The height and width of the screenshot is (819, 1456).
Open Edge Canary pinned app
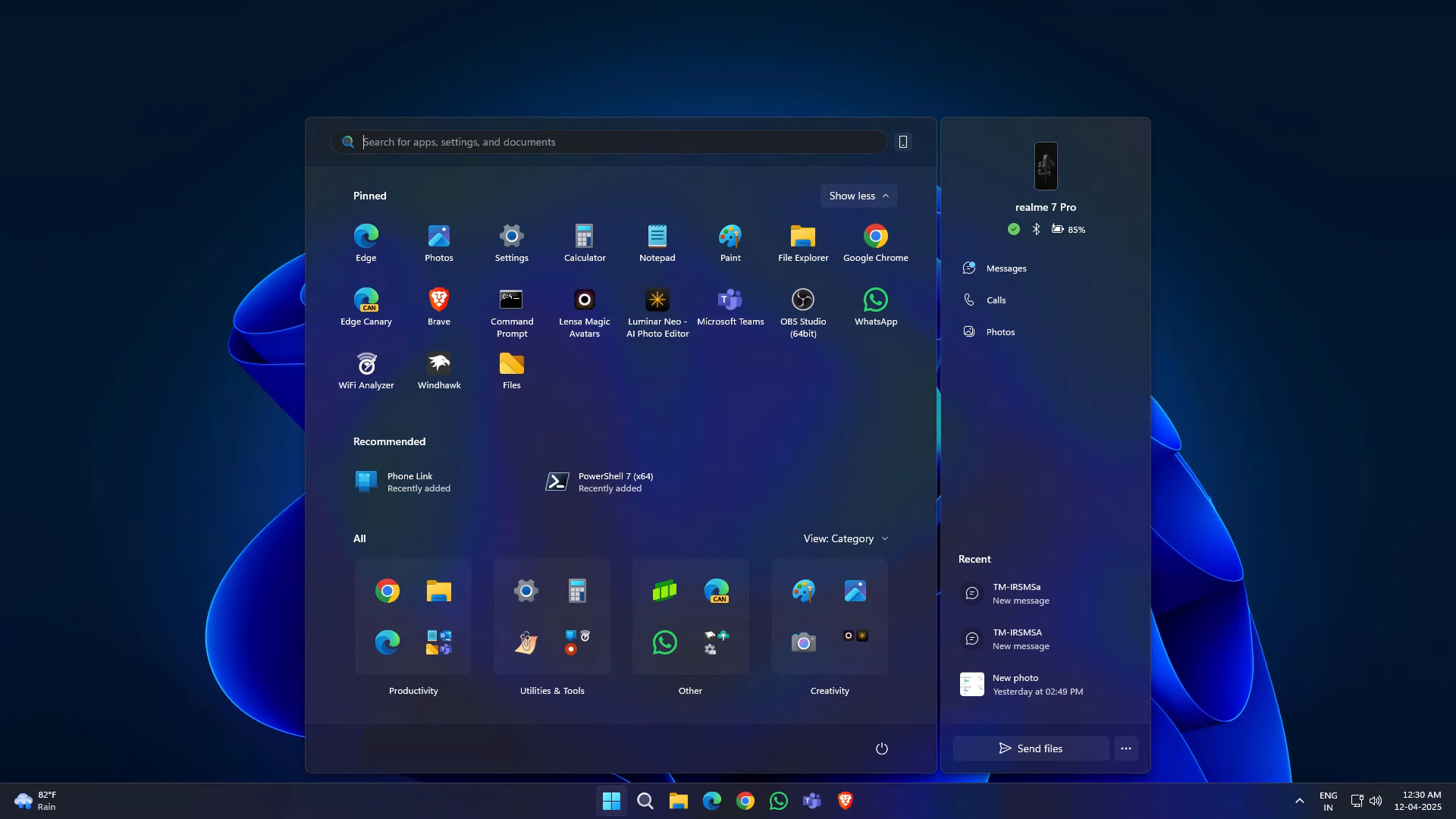[366, 306]
